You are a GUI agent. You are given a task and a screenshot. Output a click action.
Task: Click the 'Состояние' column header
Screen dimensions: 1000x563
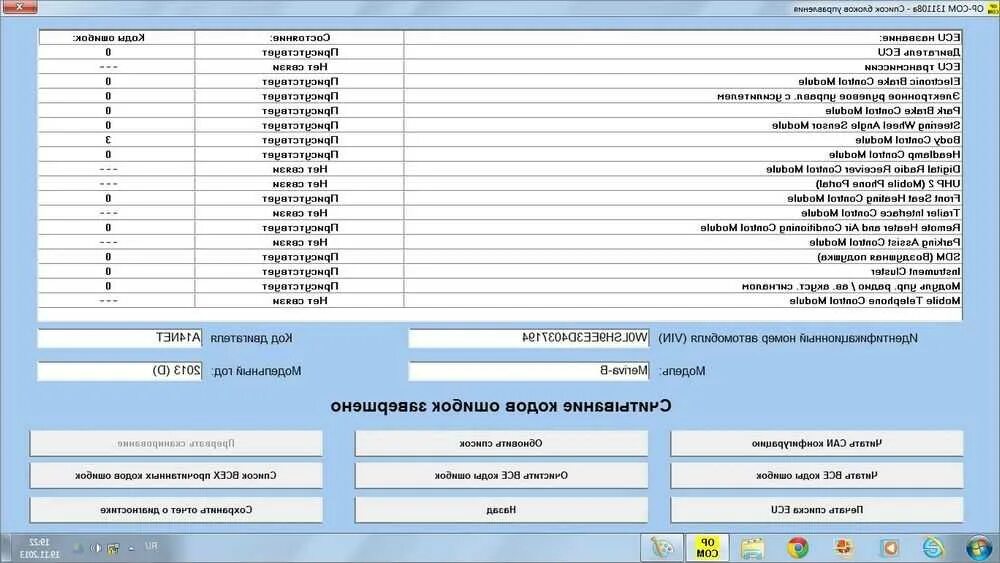(300, 38)
